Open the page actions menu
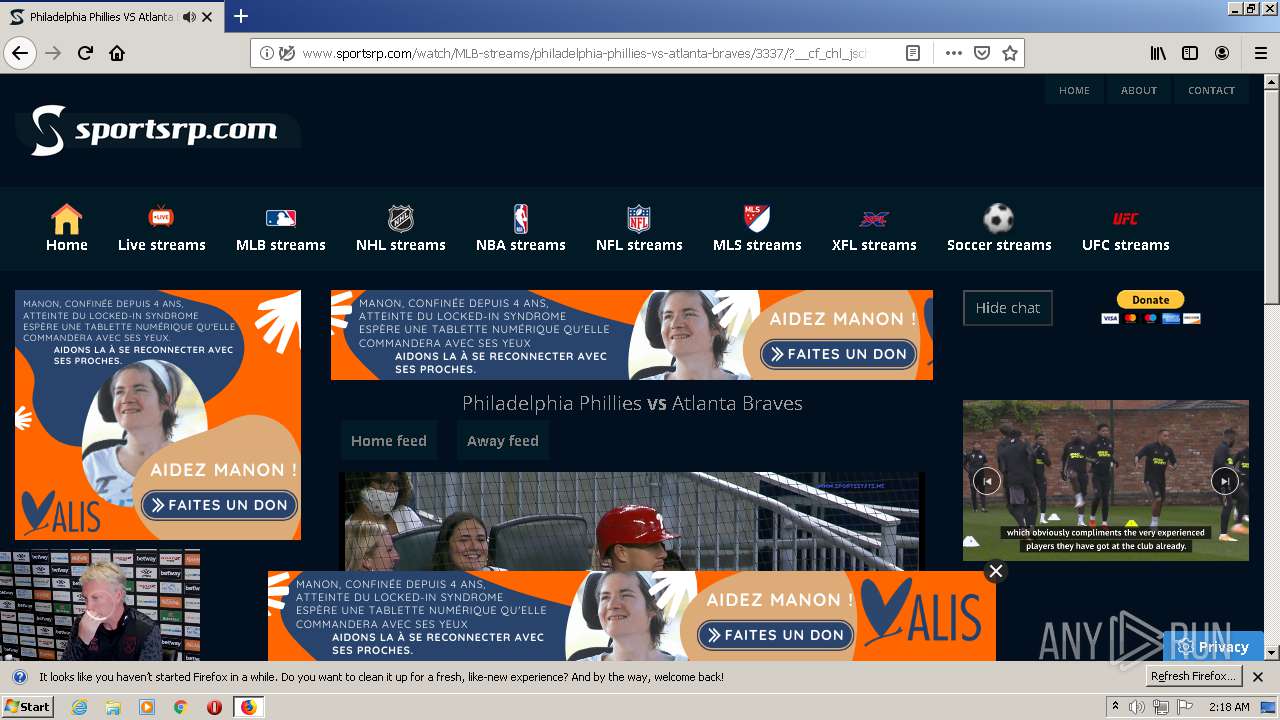 coord(954,53)
